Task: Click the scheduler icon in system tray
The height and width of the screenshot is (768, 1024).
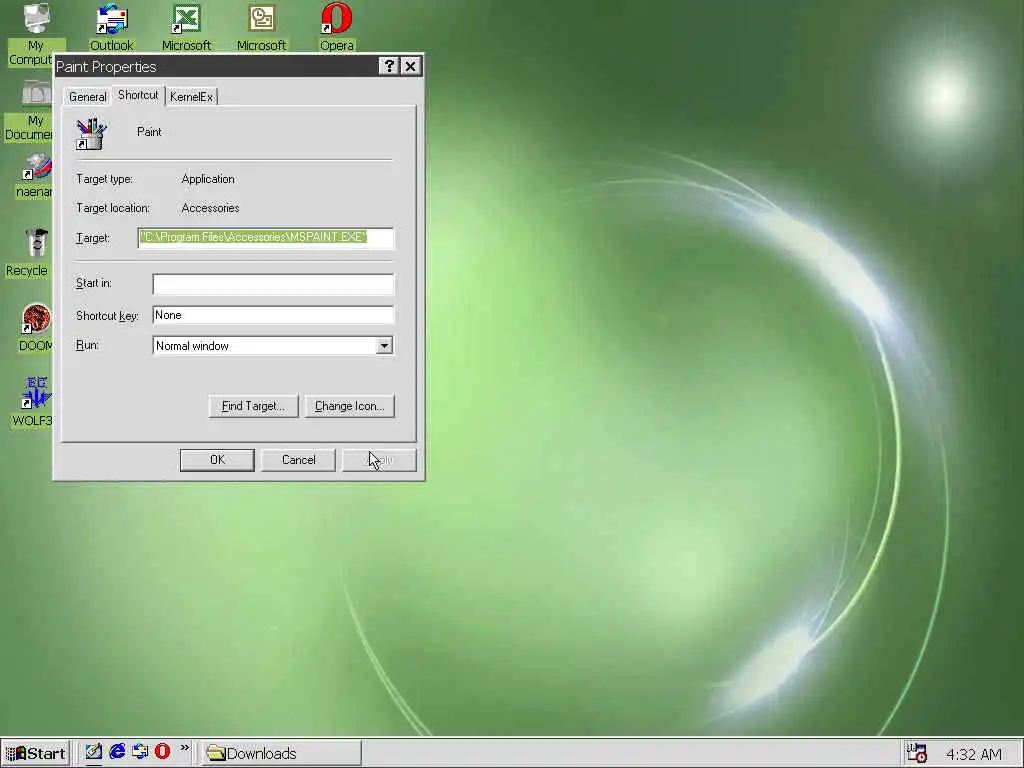Action: click(x=917, y=753)
